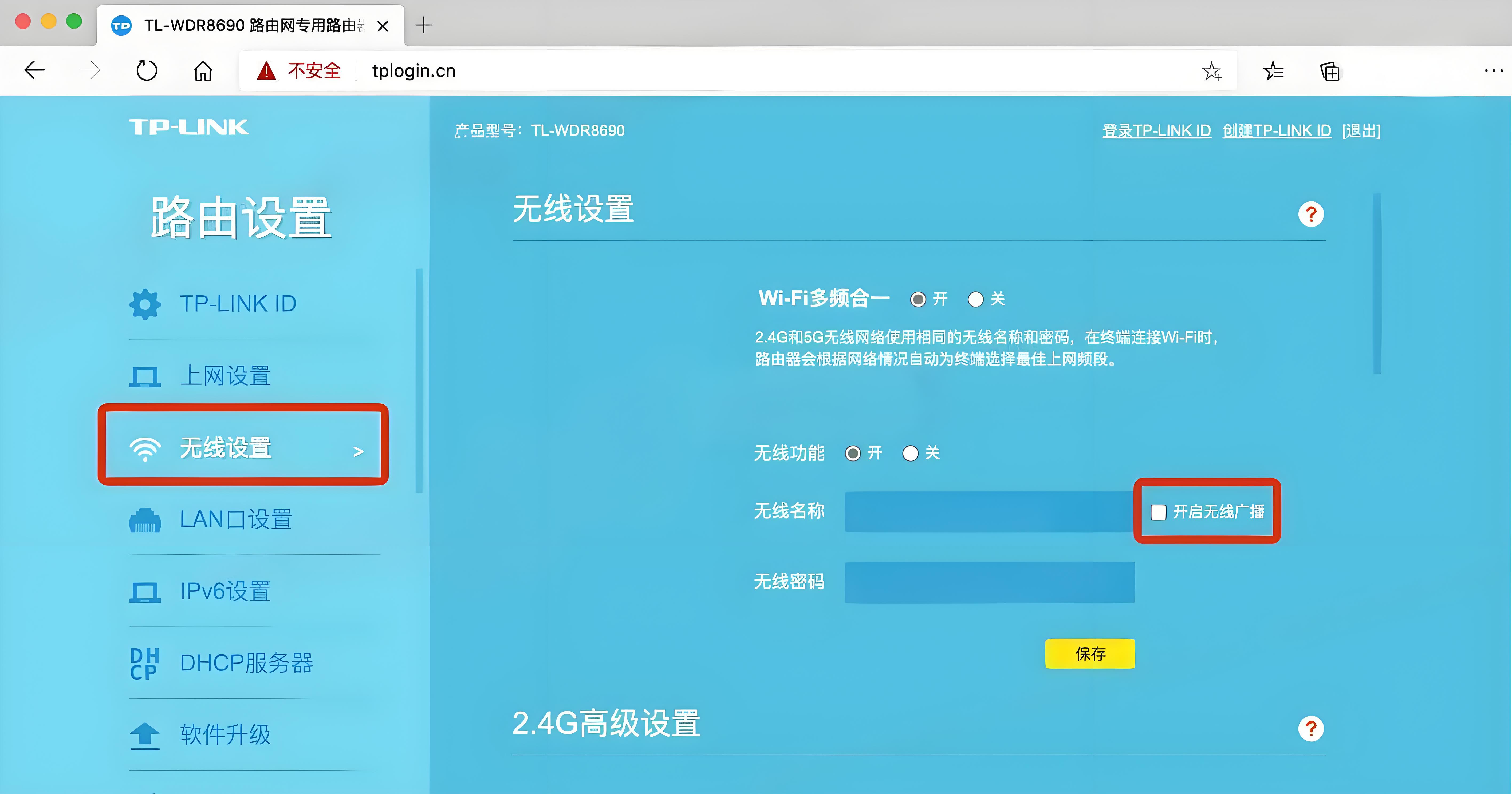The width and height of the screenshot is (1512, 794).
Task: Click the browser back arrow
Action: 35,70
